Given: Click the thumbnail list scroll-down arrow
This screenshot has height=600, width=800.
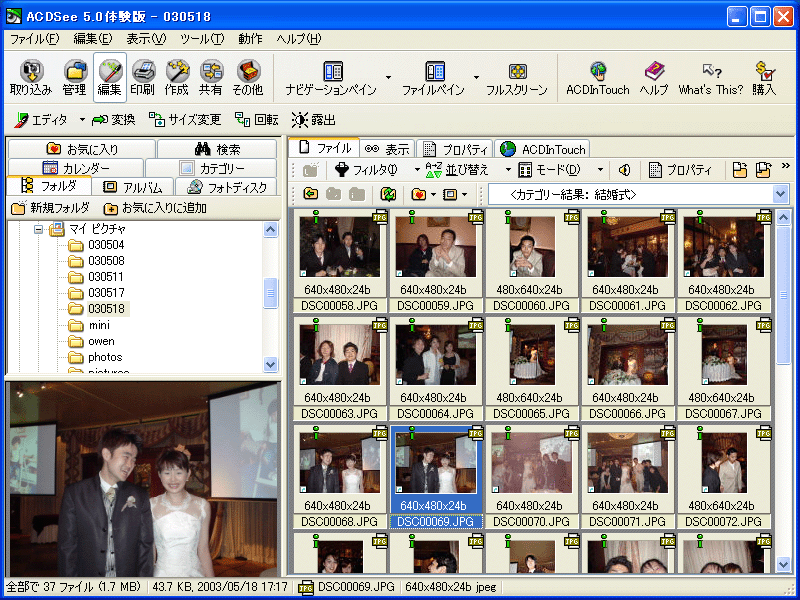Looking at the screenshot, I should (x=783, y=564).
